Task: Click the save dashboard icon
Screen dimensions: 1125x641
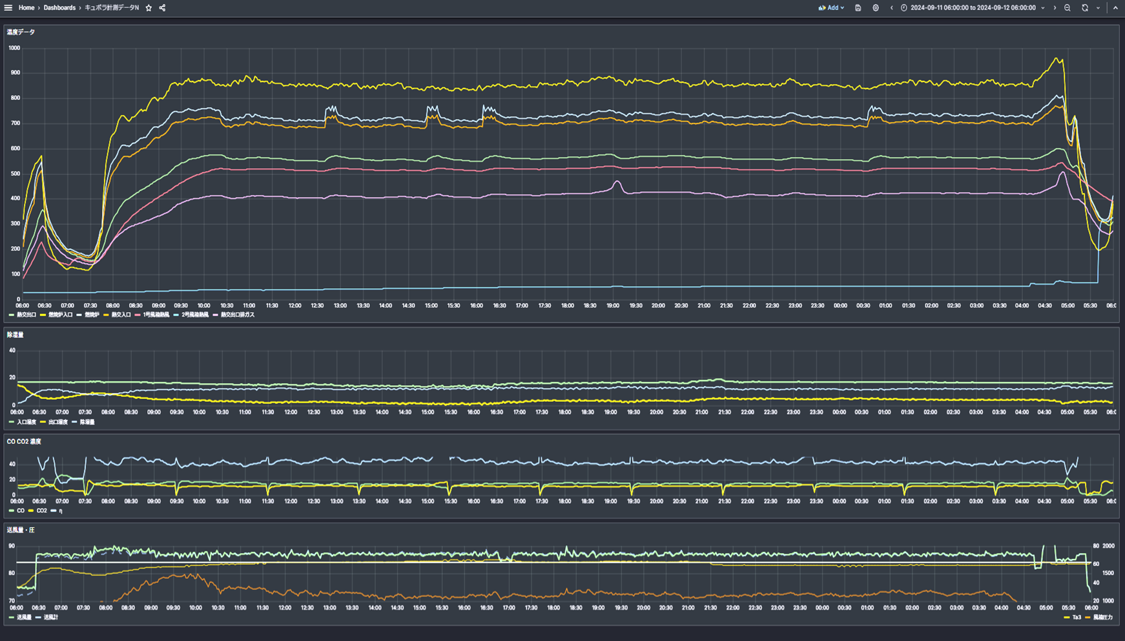Action: tap(858, 8)
